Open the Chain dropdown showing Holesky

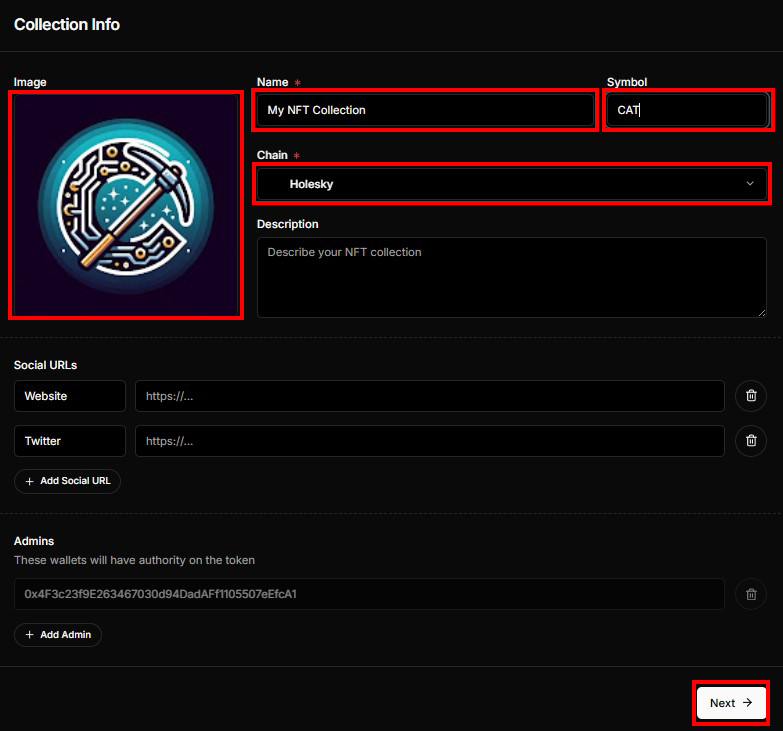(x=510, y=184)
